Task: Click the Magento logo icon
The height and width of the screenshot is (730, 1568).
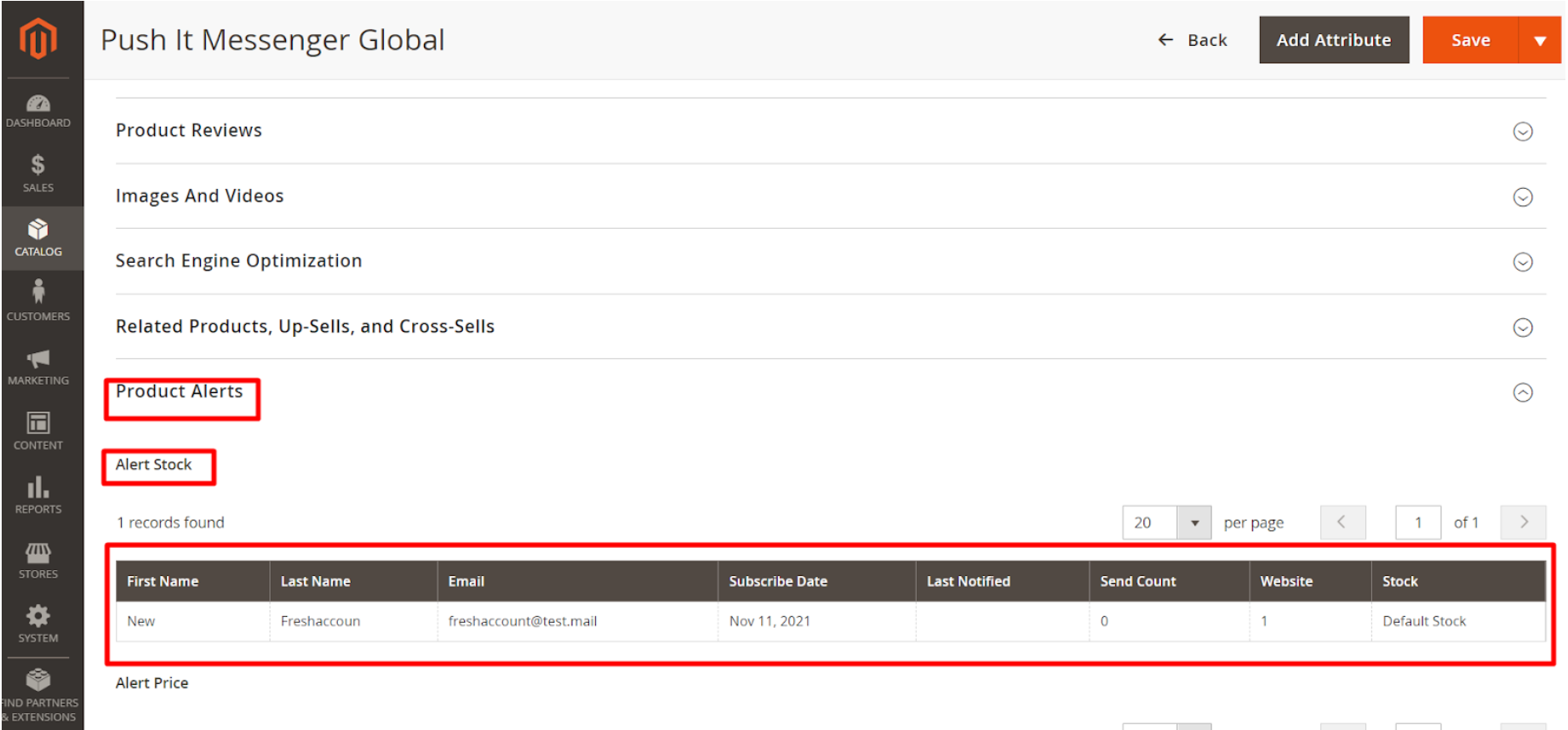Action: 38,39
